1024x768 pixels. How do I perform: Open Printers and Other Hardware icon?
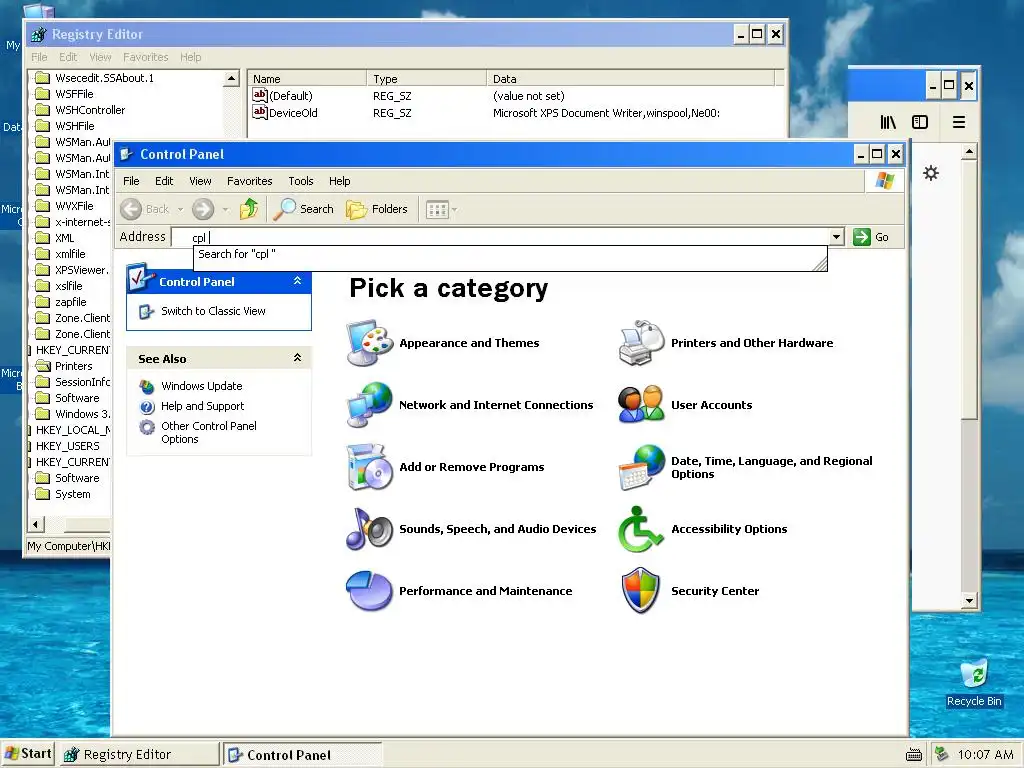pos(641,343)
